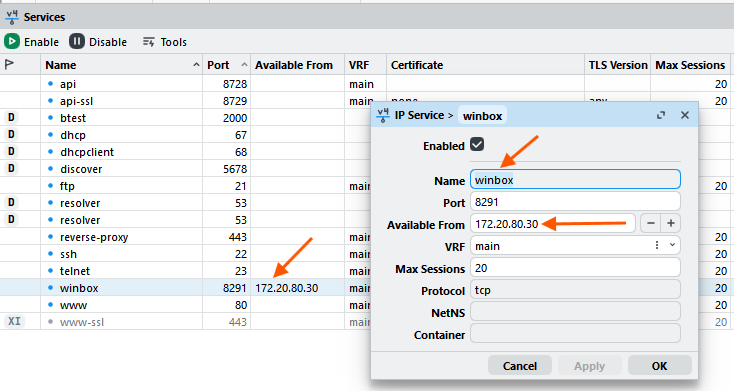Close the IP Service winbox dialog
The width and height of the screenshot is (734, 391).
pyautogui.click(x=685, y=115)
